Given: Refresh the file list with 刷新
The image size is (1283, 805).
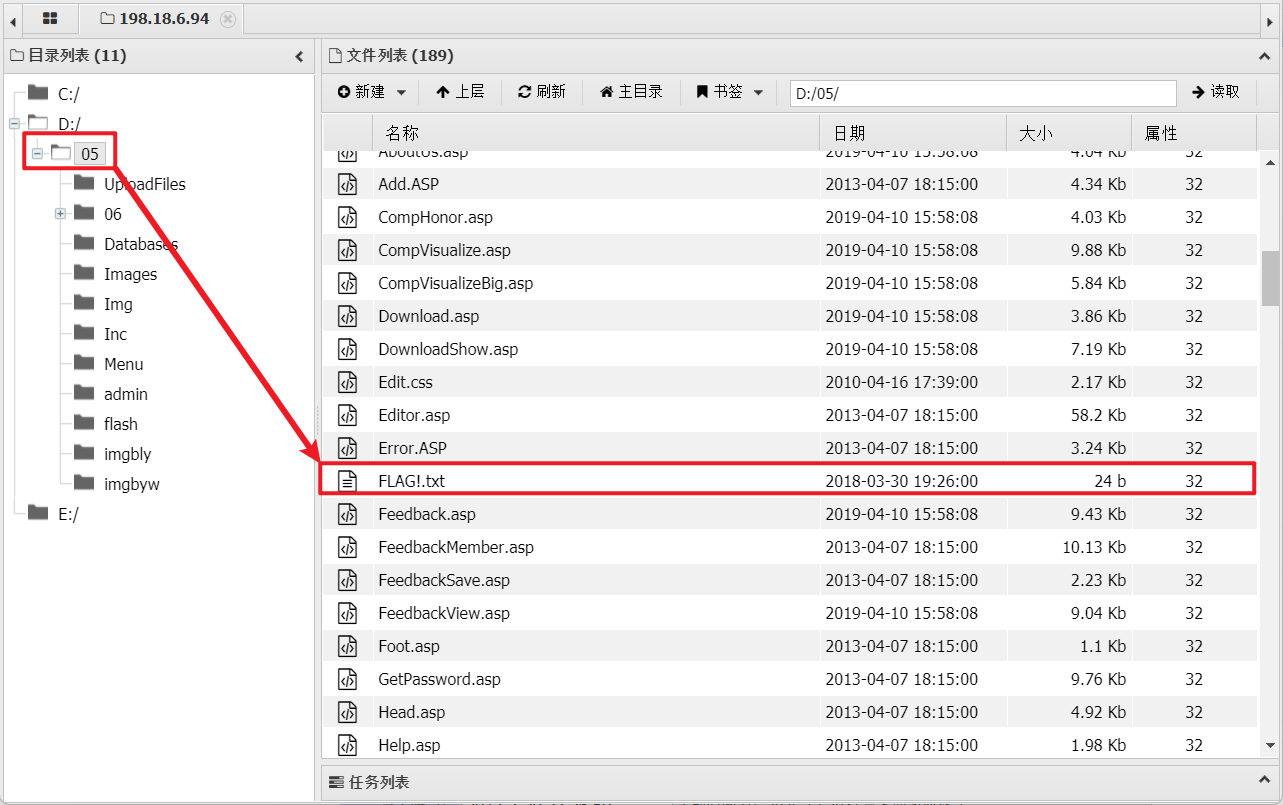Looking at the screenshot, I should (542, 92).
